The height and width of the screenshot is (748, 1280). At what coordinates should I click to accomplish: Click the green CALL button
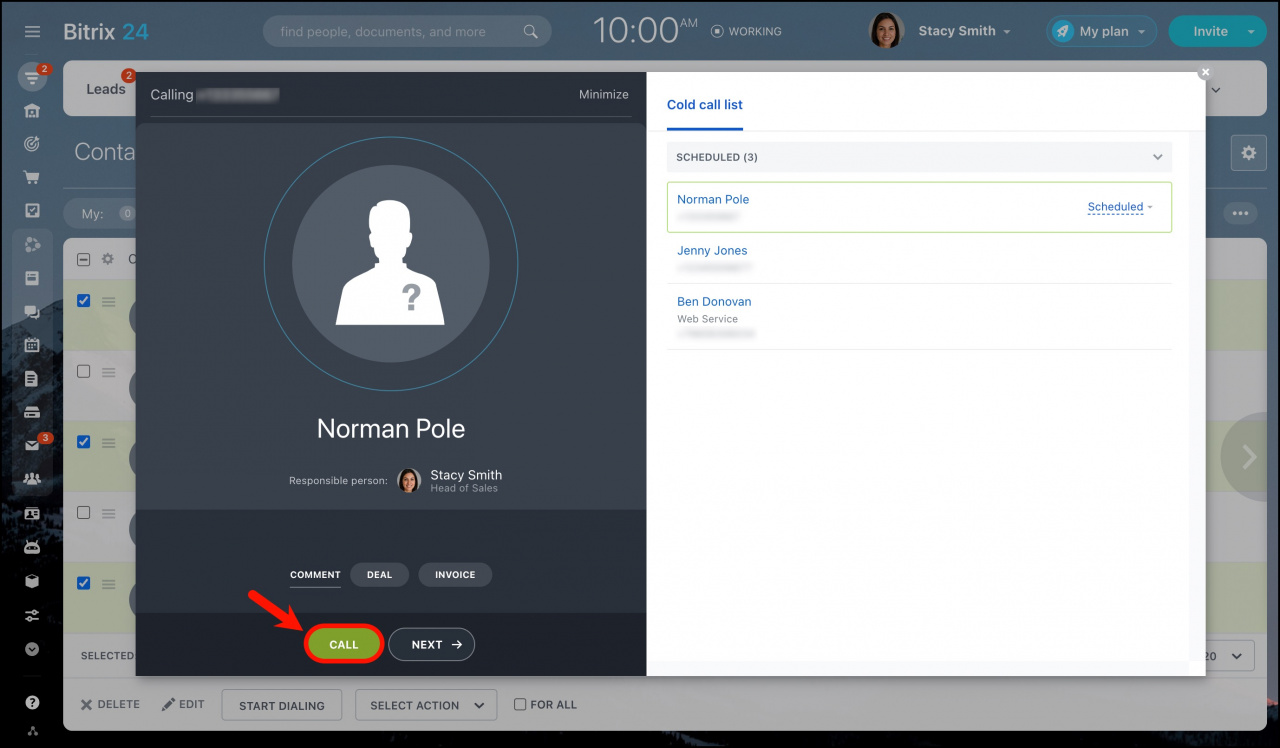343,645
